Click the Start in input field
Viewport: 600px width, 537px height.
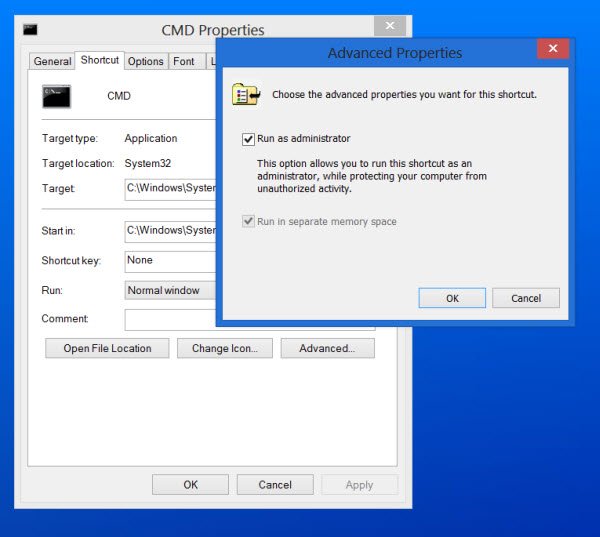(170, 232)
